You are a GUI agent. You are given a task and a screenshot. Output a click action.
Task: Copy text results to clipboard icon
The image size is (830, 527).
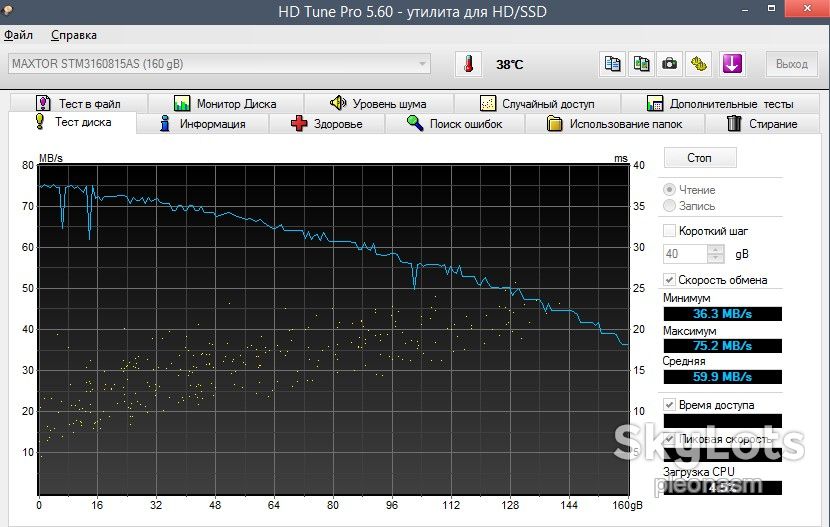pos(612,64)
